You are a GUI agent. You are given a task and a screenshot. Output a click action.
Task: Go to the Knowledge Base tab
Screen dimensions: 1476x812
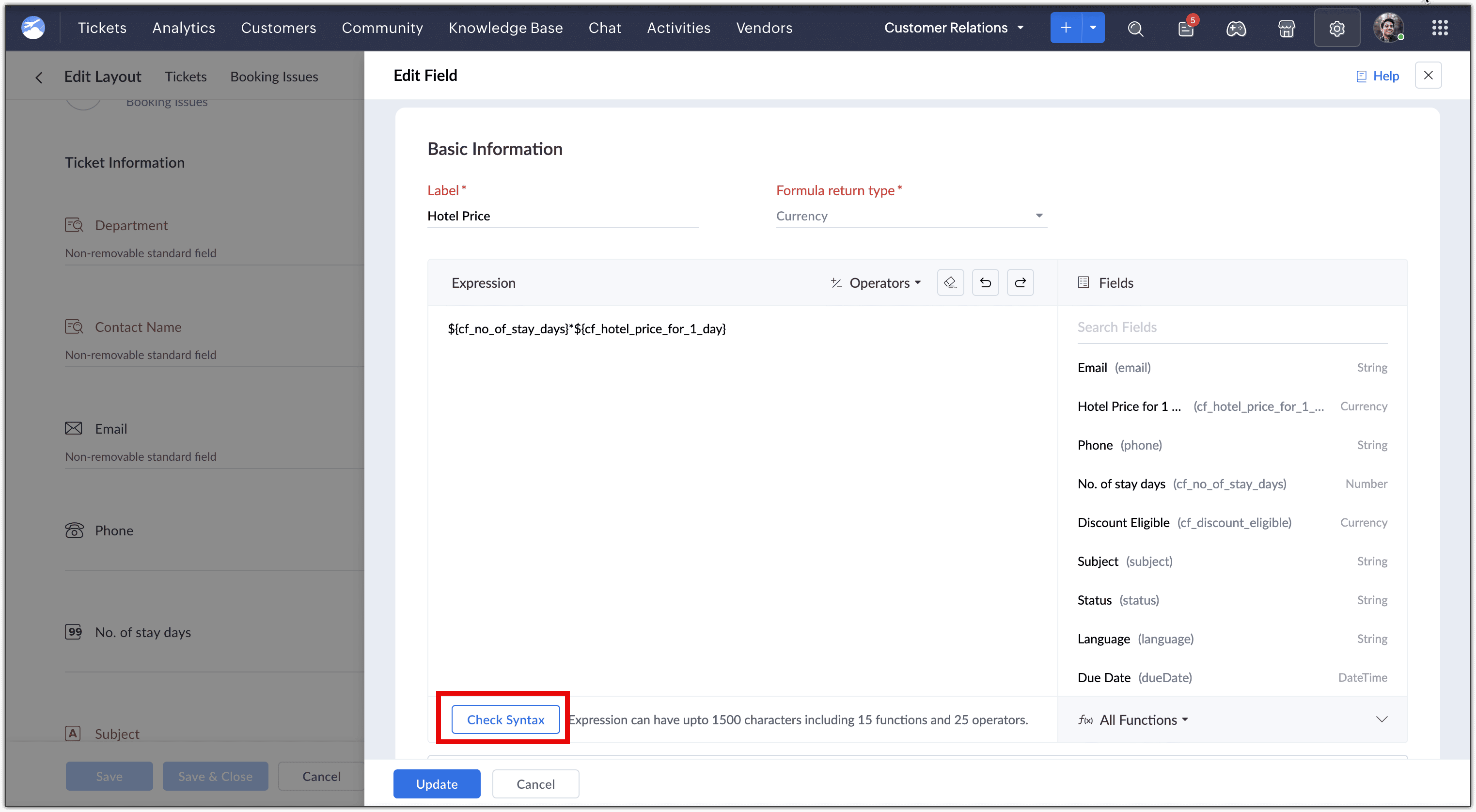coord(505,28)
